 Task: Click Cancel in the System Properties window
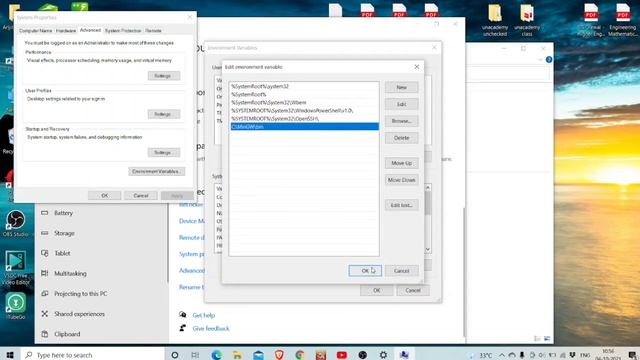(141, 196)
